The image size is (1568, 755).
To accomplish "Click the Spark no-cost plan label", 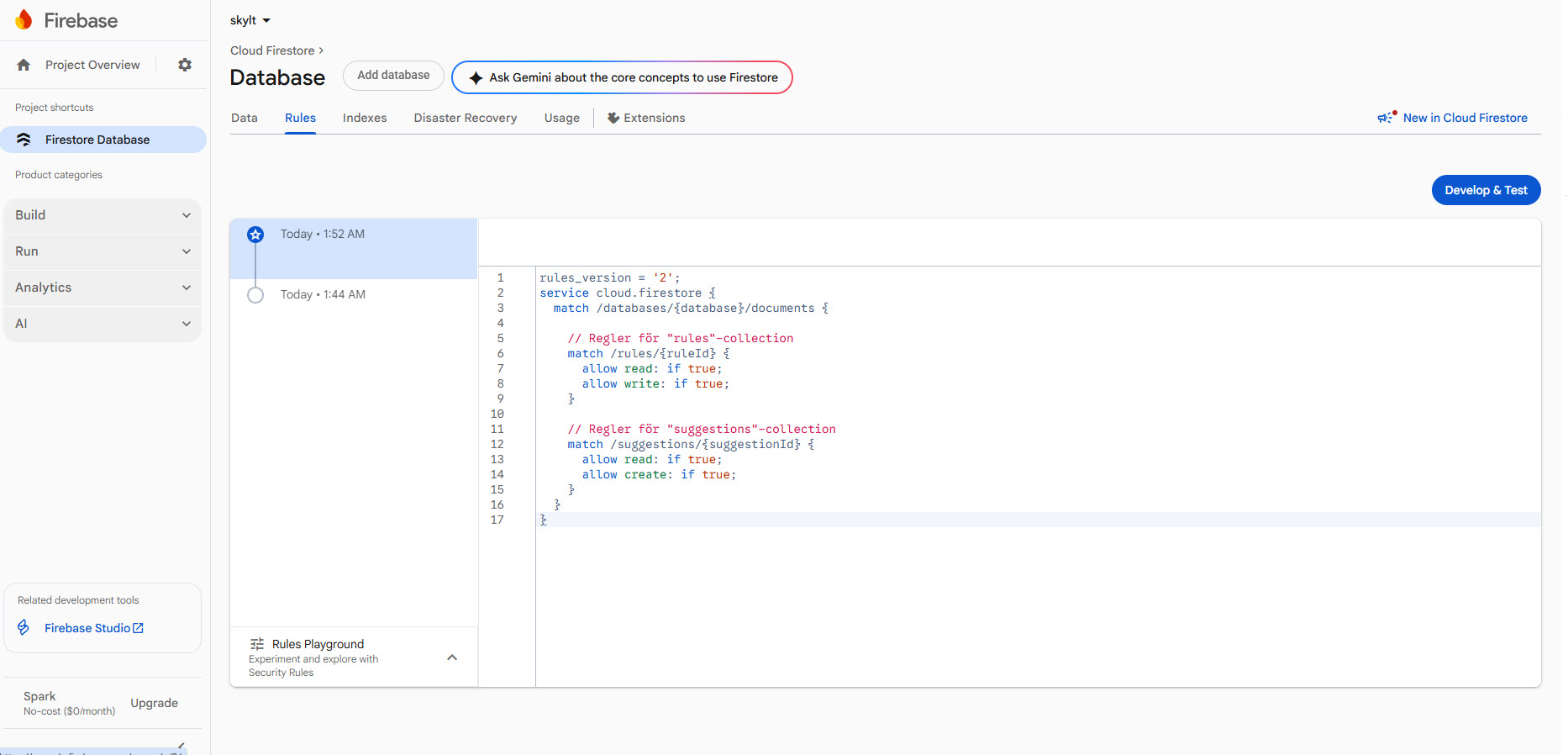I will tap(69, 703).
